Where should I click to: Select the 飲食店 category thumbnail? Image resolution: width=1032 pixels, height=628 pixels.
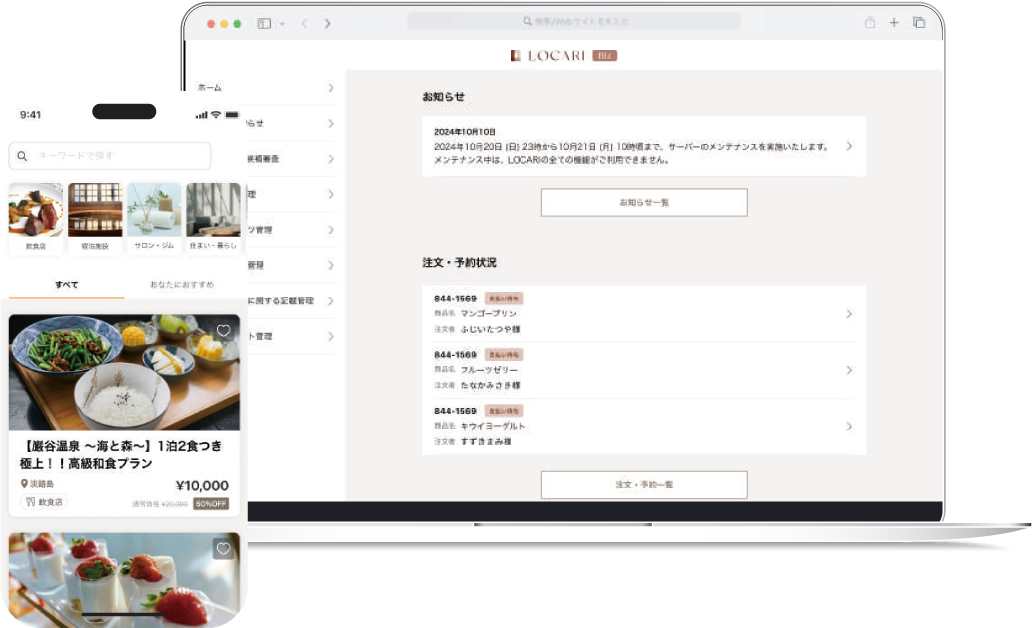(36, 217)
